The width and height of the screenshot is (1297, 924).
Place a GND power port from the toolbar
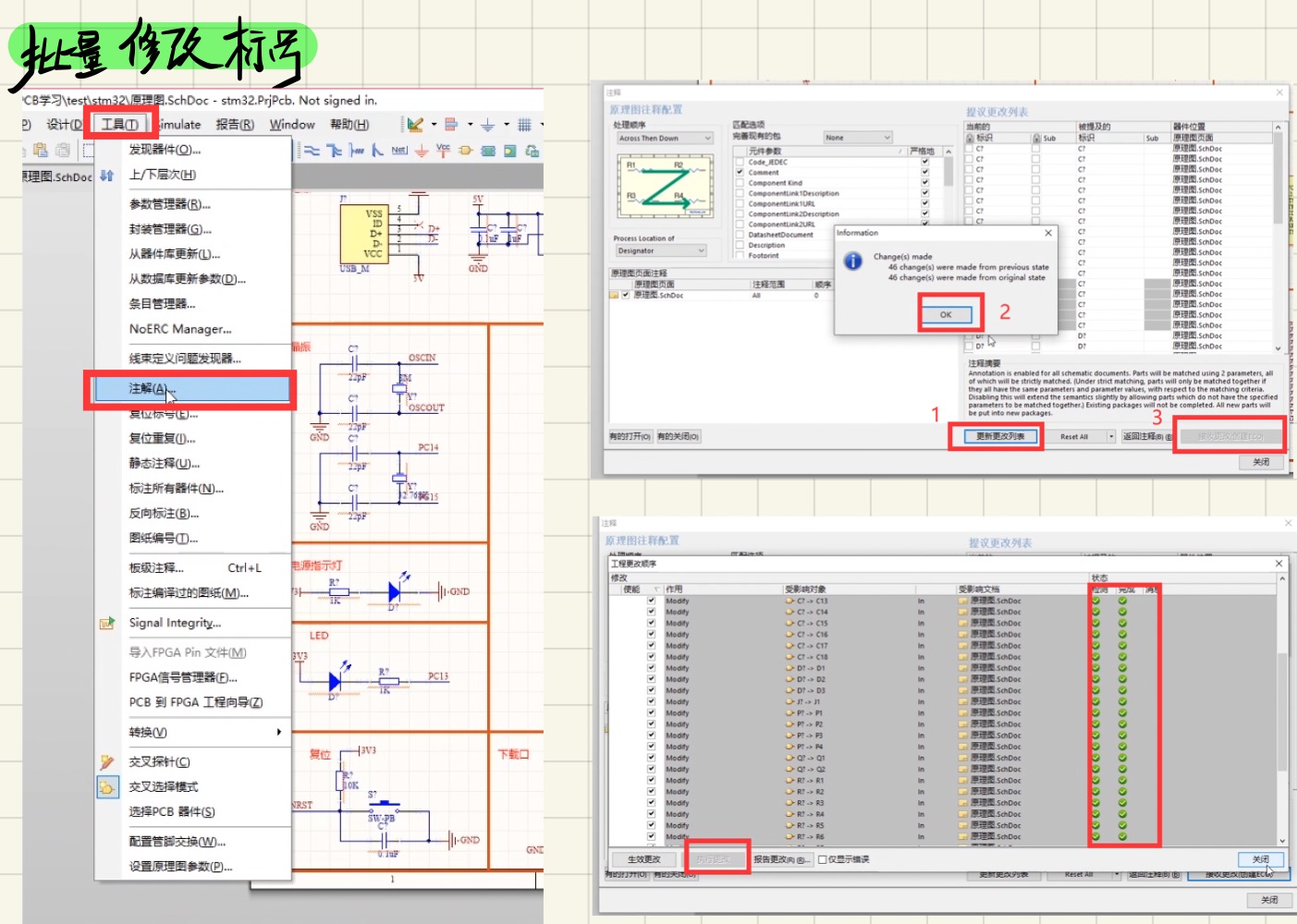[422, 150]
